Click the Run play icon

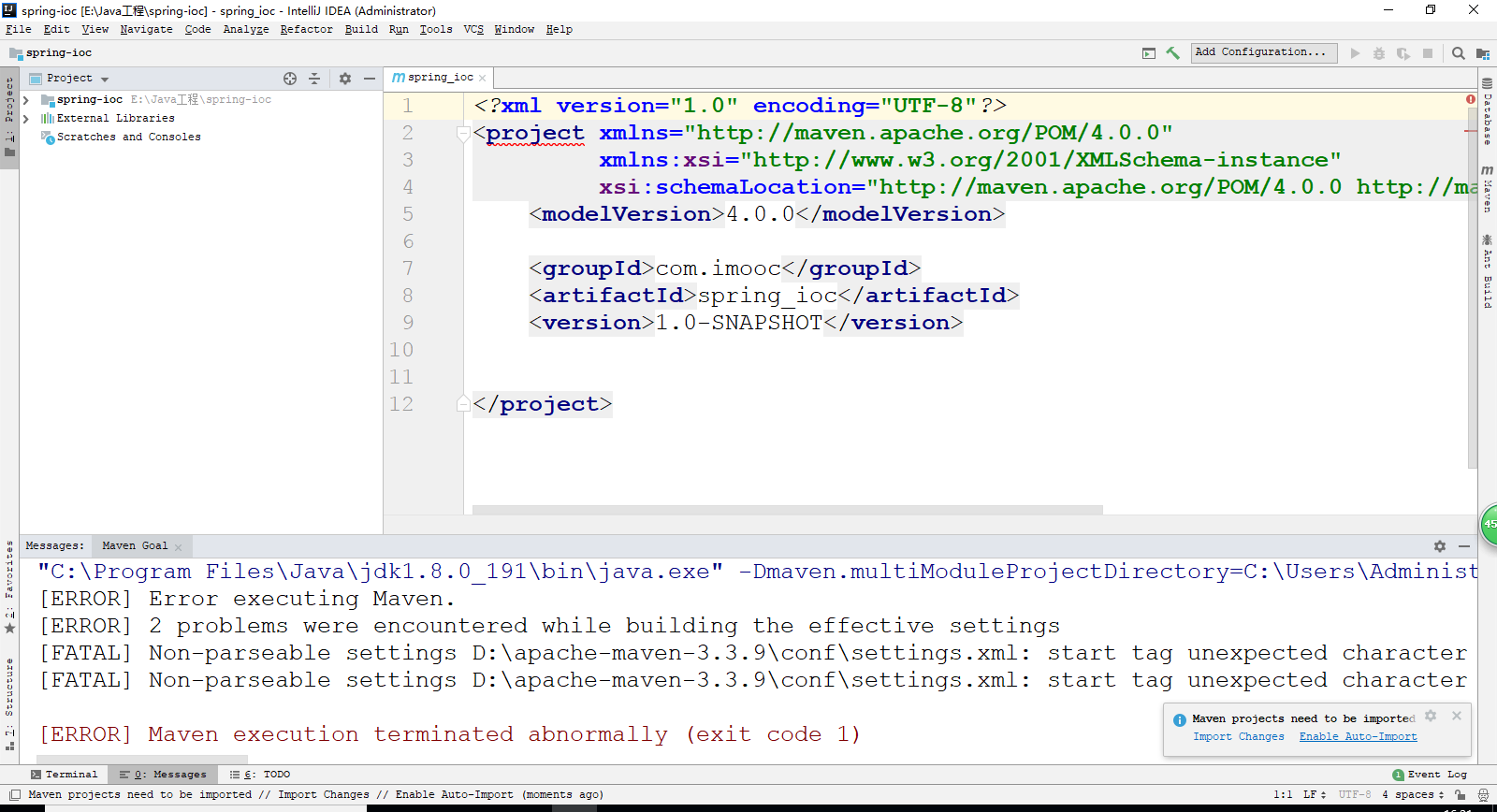(1355, 53)
